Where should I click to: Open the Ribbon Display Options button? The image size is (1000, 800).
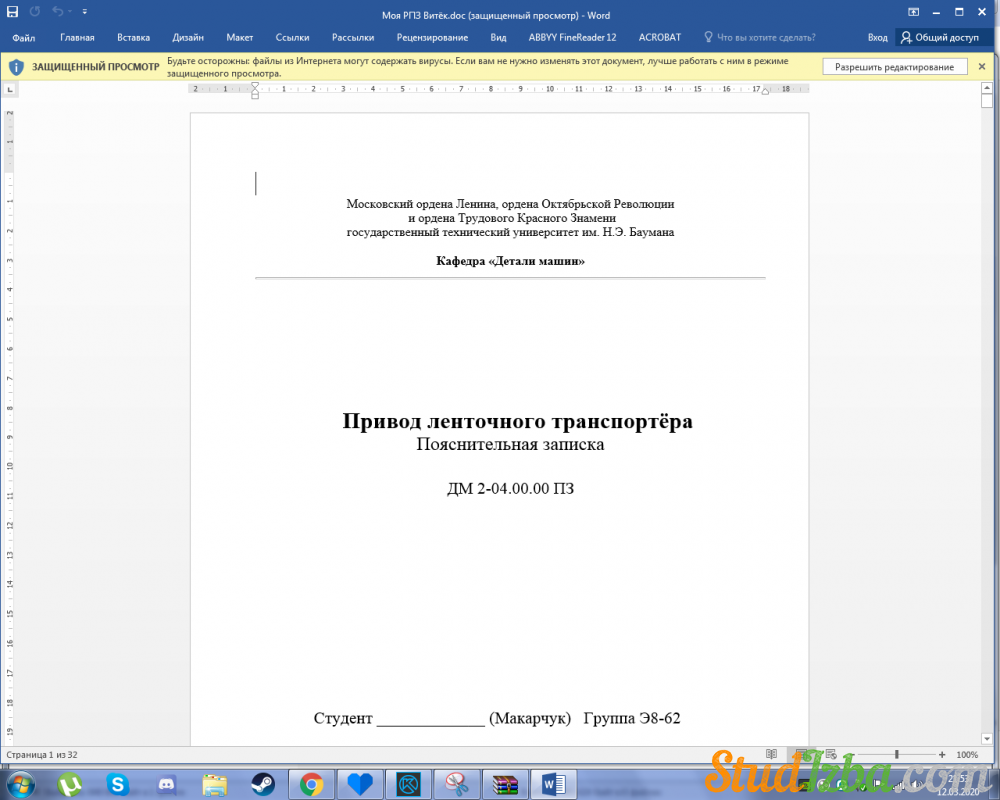click(x=913, y=12)
